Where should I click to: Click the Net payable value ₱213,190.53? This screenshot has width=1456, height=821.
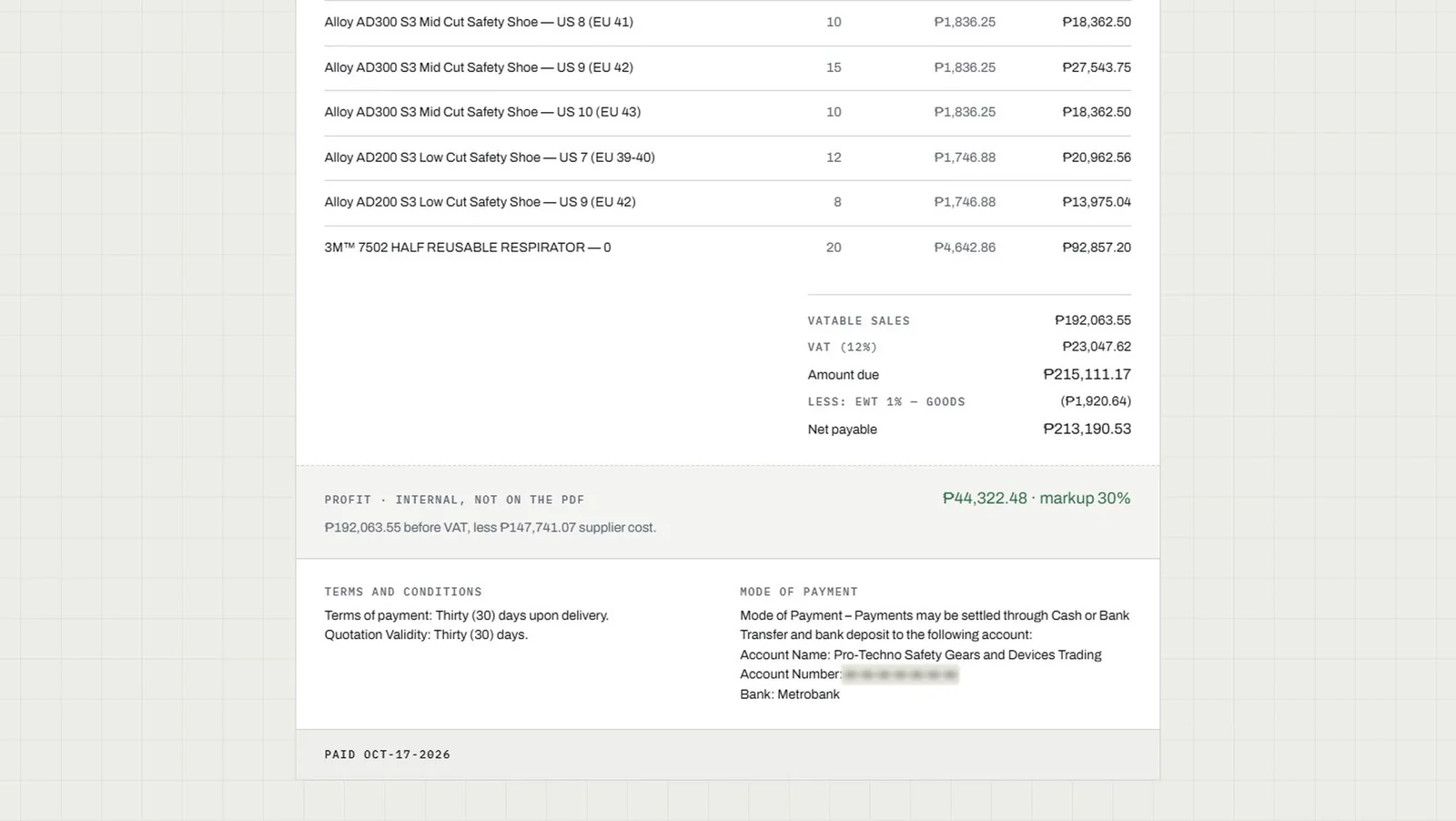[x=1087, y=429]
